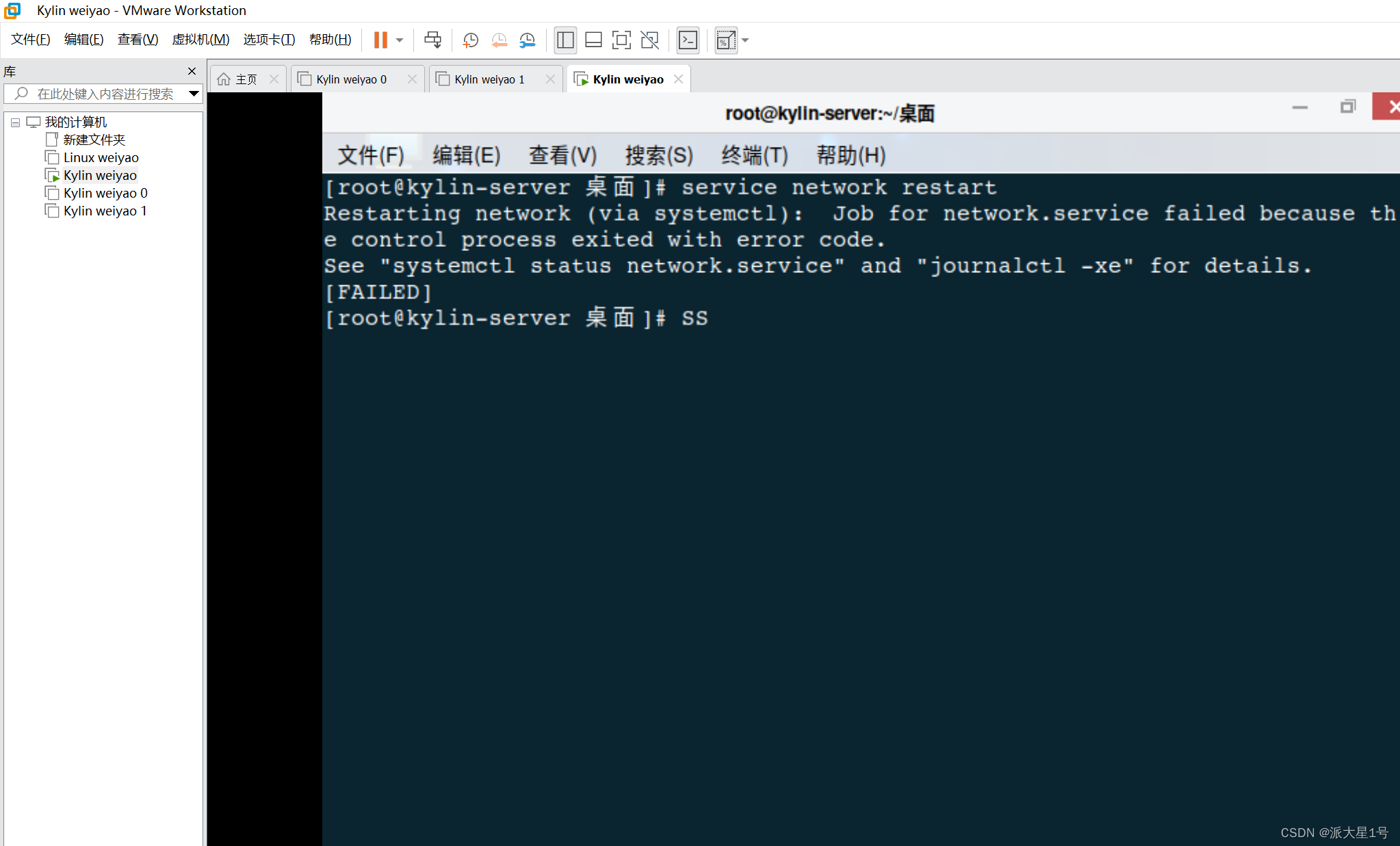Collapse the 我的计算机 tree node
1400x846 pixels.
[x=15, y=122]
